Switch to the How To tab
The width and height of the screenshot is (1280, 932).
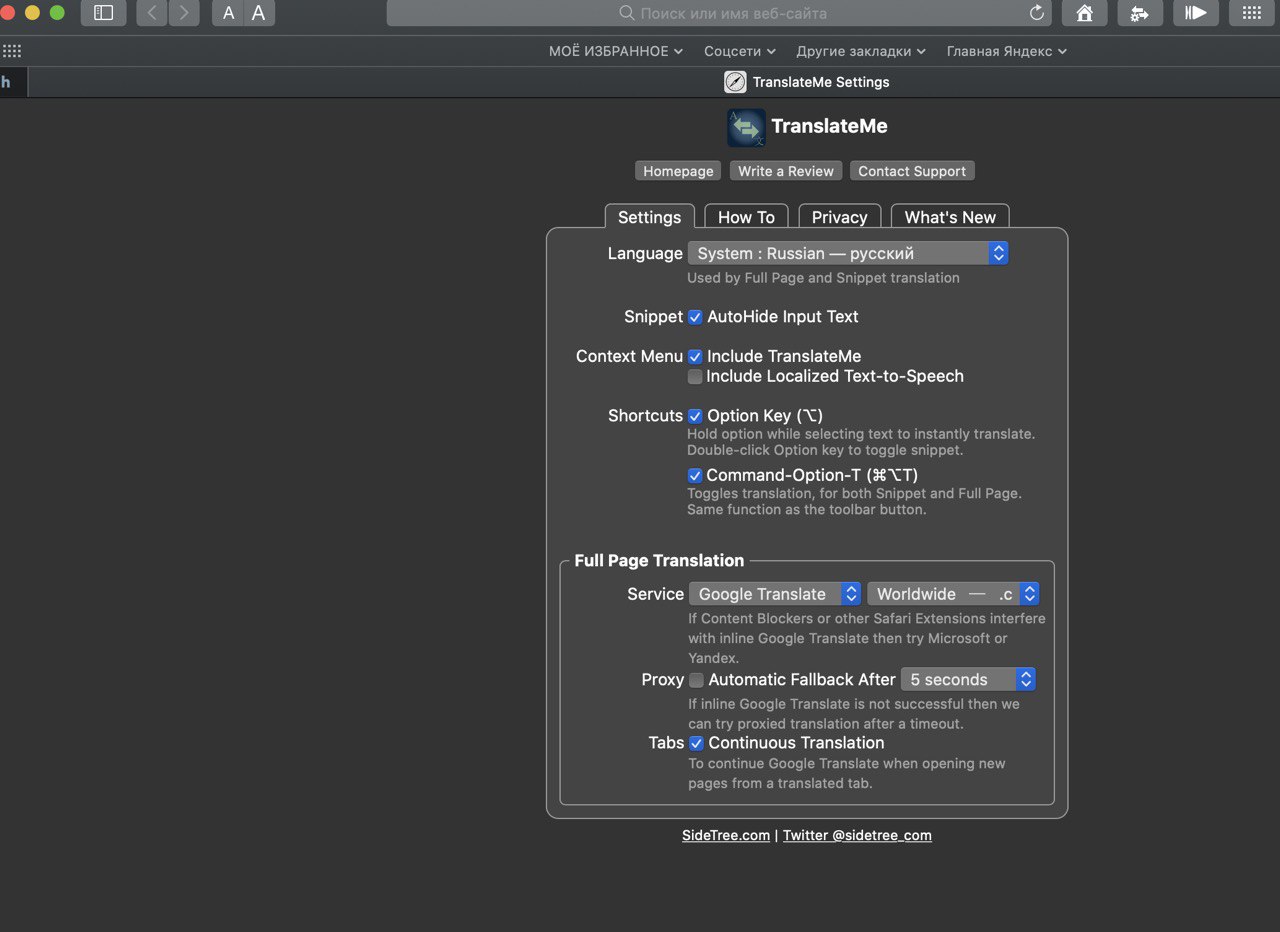(x=746, y=217)
